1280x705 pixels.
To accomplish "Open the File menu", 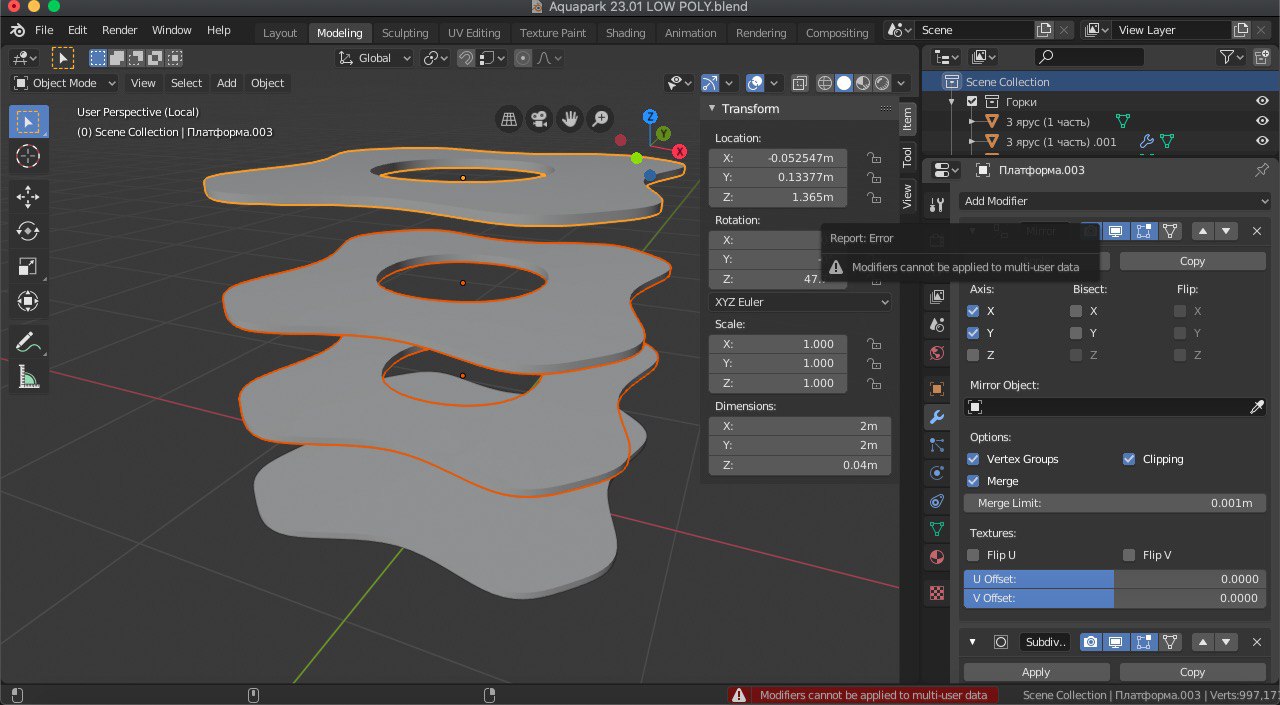I will [44, 31].
